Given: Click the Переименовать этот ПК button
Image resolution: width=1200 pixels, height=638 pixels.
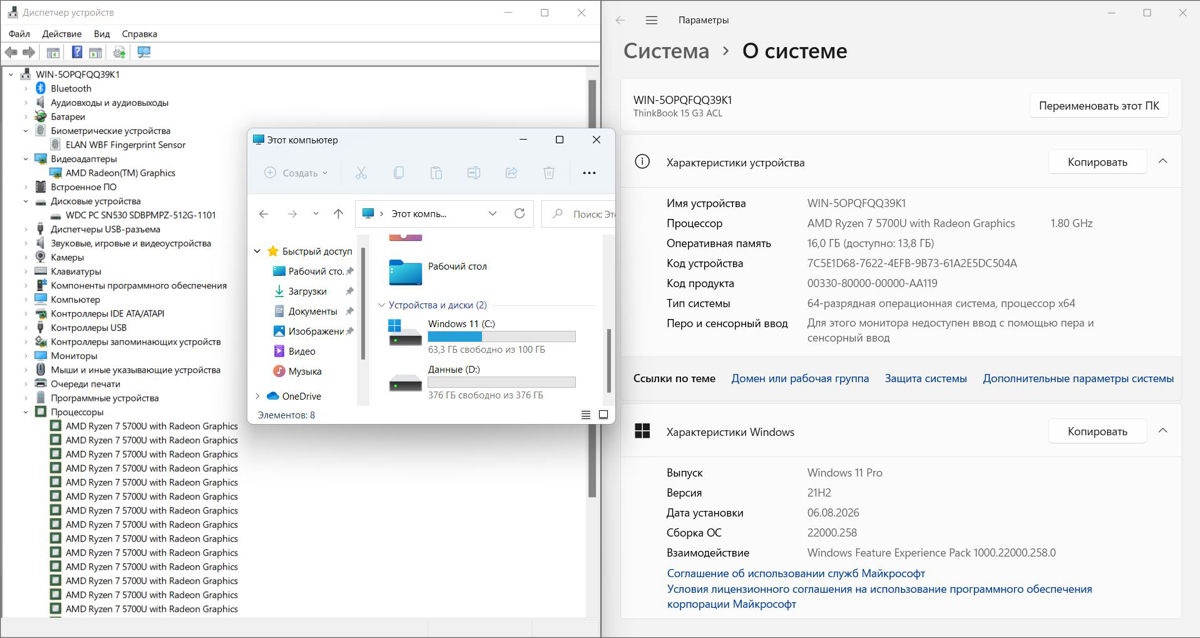Looking at the screenshot, I should click(1099, 106).
